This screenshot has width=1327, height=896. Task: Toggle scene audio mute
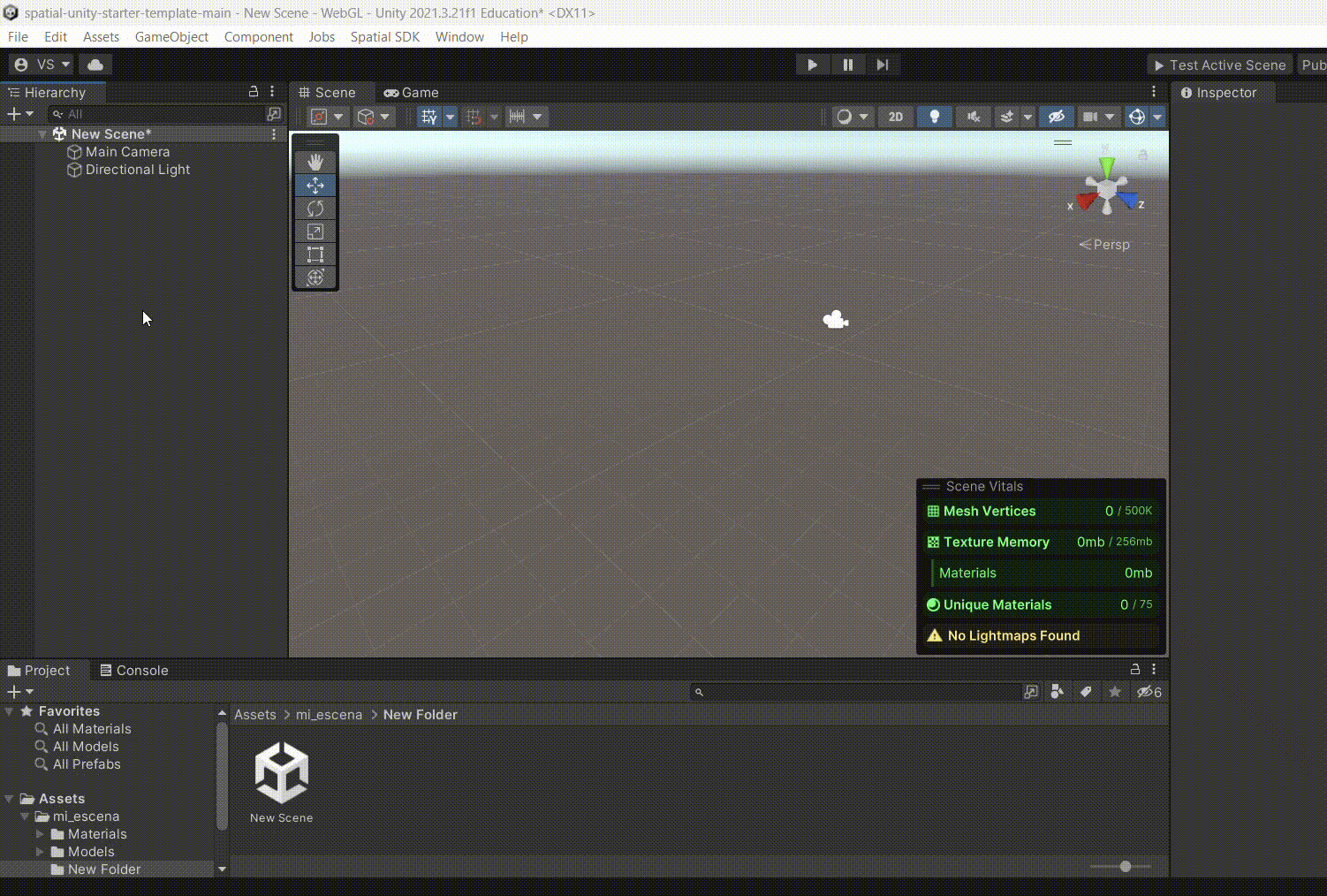pyautogui.click(x=973, y=117)
